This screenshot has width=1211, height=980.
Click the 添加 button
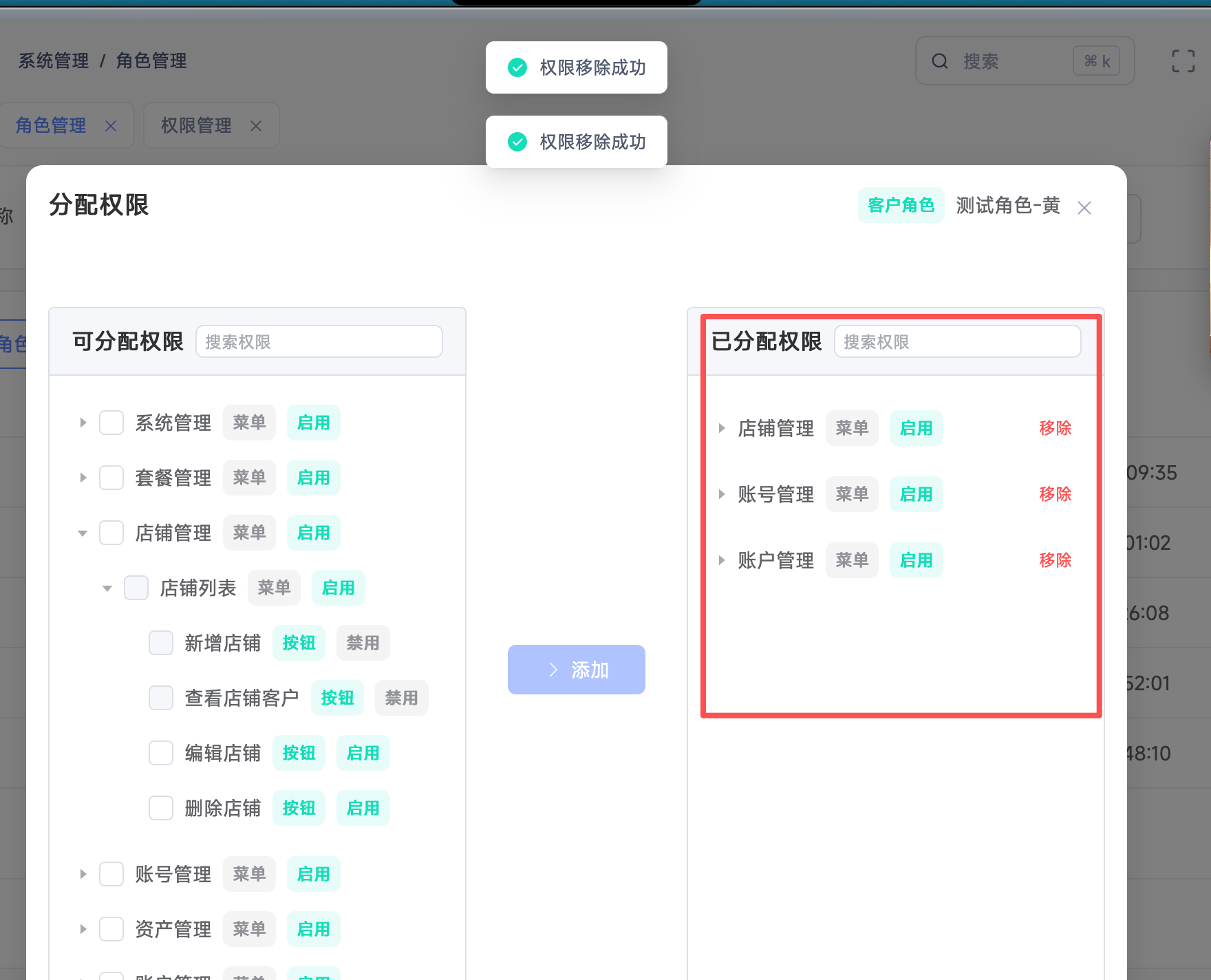576,670
